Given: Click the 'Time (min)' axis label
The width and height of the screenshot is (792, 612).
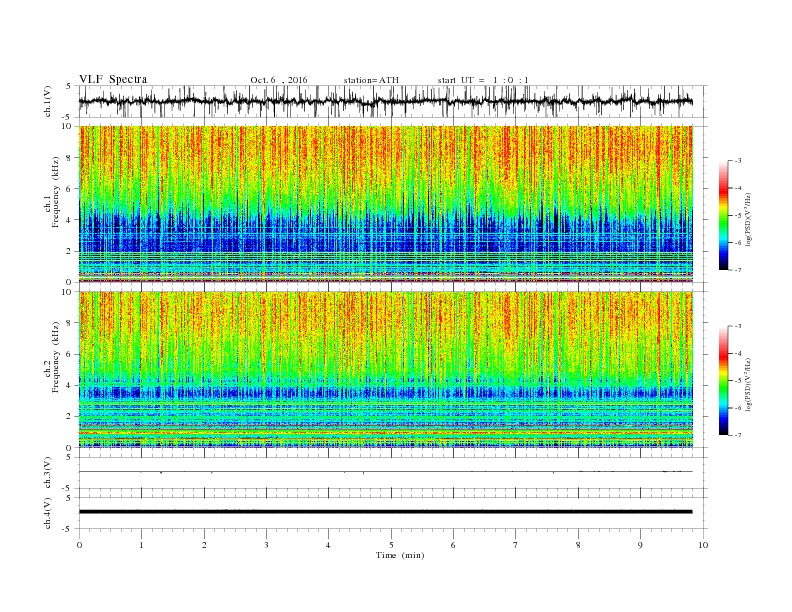Looking at the screenshot, I should pos(400,555).
